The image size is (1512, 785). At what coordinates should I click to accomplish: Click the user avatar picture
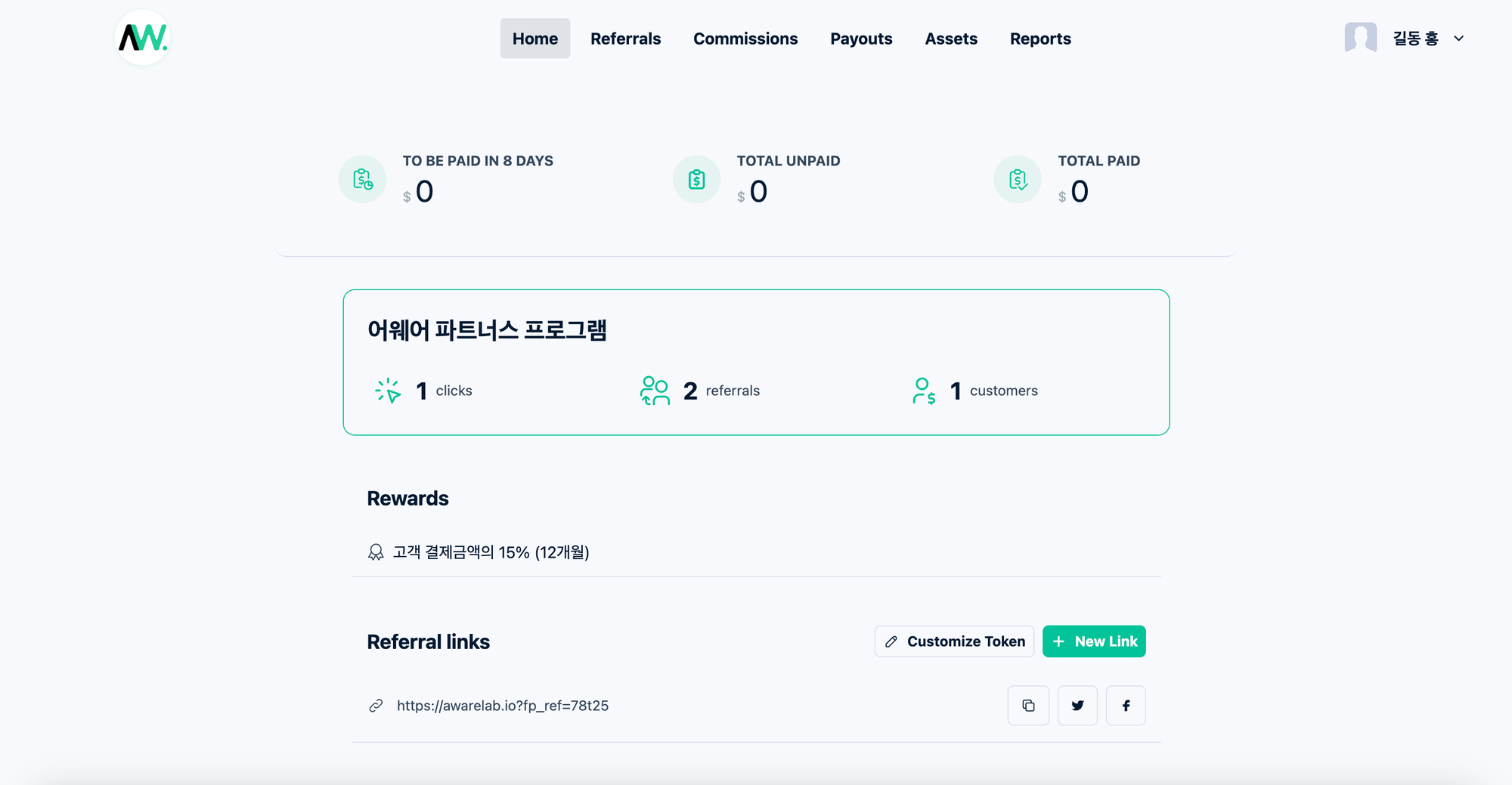pyautogui.click(x=1361, y=38)
